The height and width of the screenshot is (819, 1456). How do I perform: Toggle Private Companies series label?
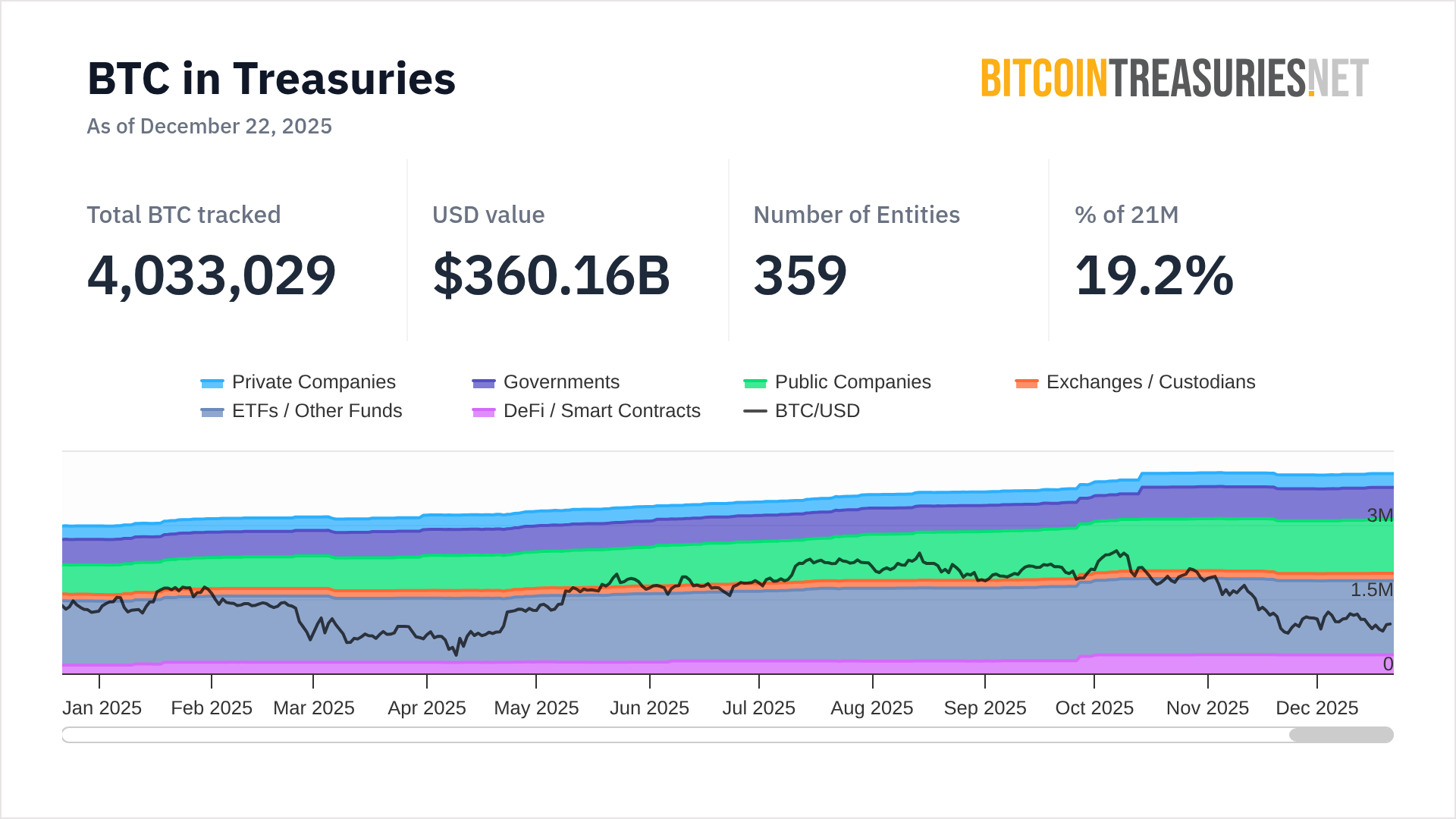click(313, 382)
